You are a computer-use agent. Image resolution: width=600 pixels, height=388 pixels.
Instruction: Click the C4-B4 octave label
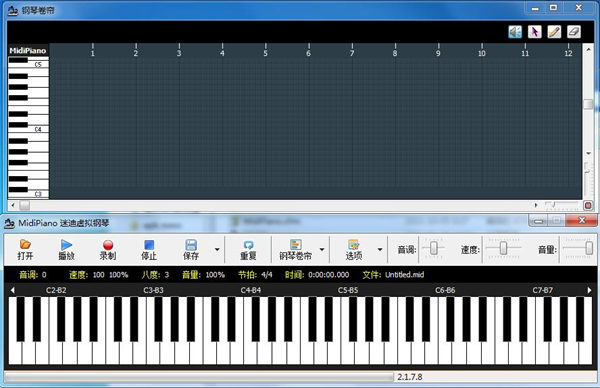coord(251,290)
